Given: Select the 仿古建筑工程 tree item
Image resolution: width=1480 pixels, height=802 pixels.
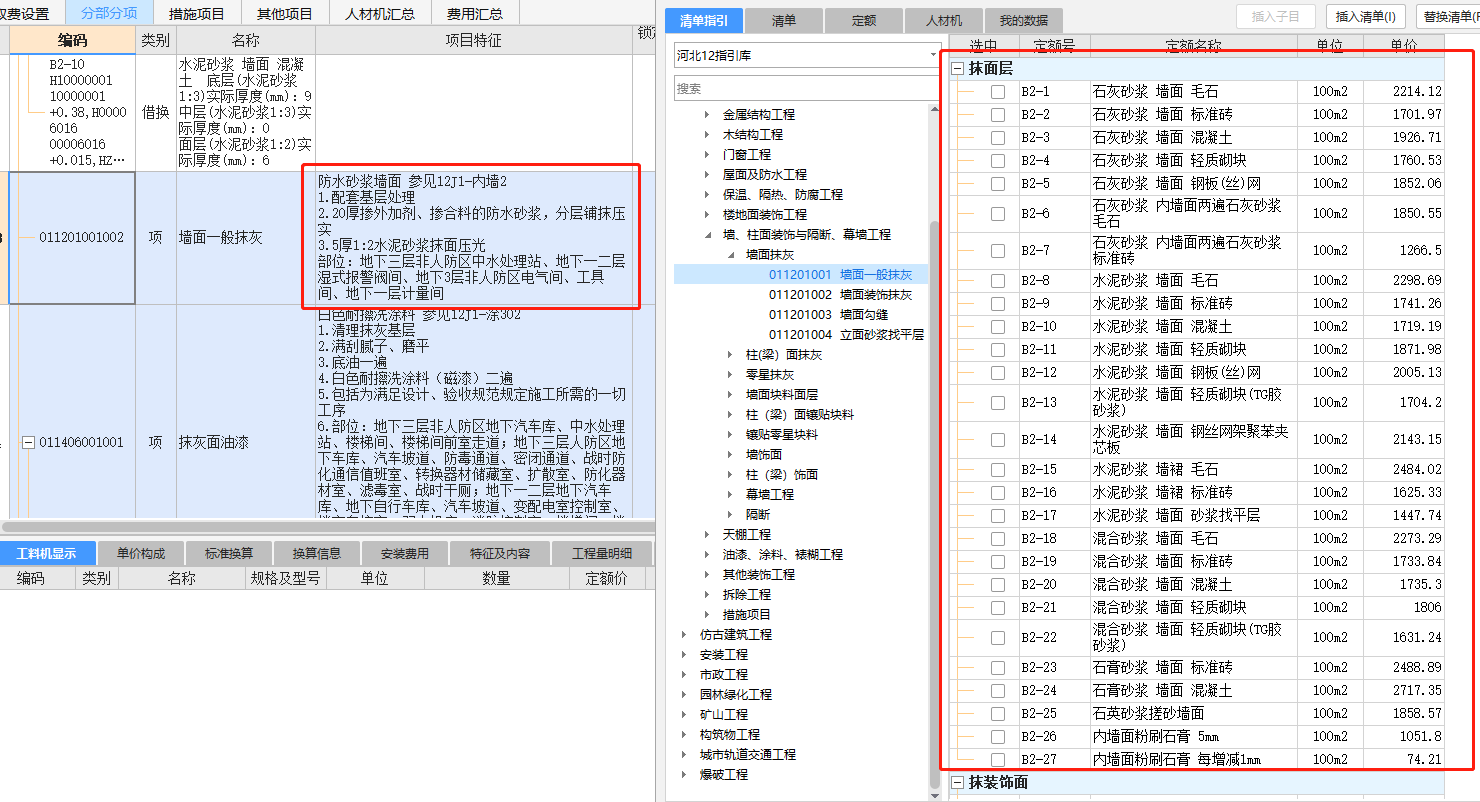Looking at the screenshot, I should click(x=736, y=635).
